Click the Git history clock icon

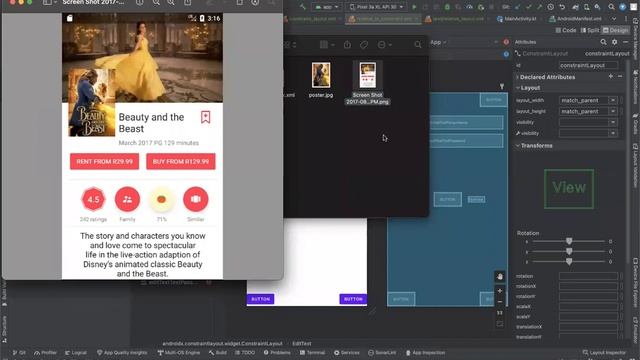click(551, 7)
